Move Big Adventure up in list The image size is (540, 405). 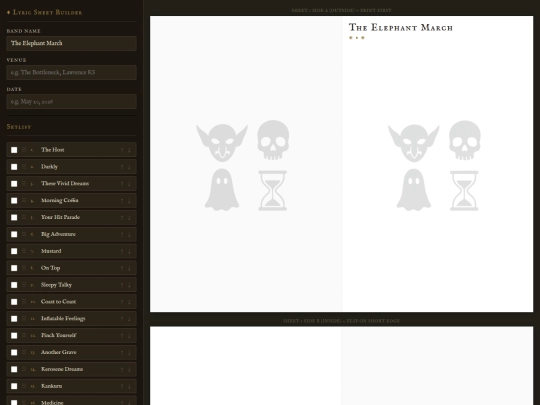coord(122,234)
